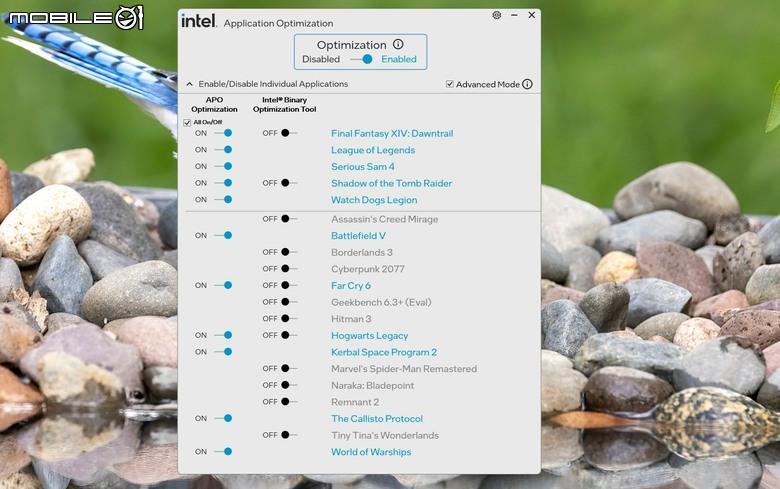Turn off APO for Hogwarts Legacy
Viewport: 780px width, 489px height.
[223, 335]
